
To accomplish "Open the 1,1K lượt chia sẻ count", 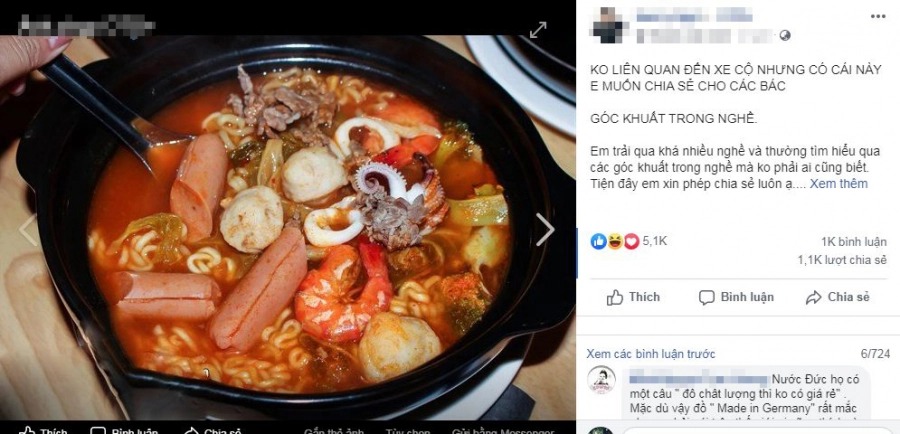I will tap(842, 260).
